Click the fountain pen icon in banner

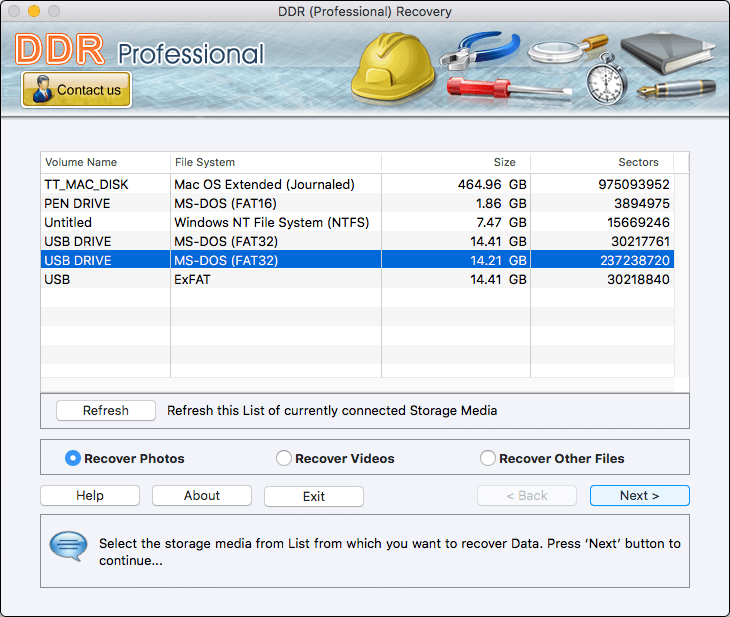click(676, 88)
